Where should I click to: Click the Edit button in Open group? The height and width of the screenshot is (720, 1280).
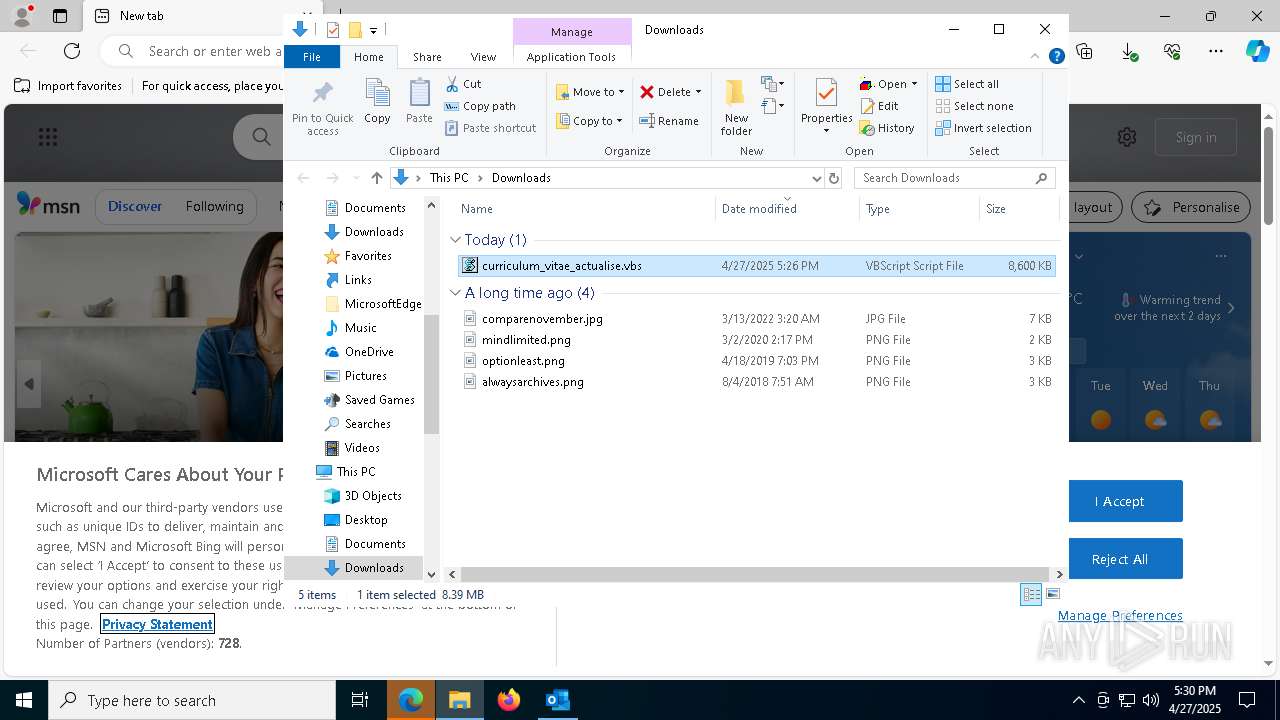(879, 106)
